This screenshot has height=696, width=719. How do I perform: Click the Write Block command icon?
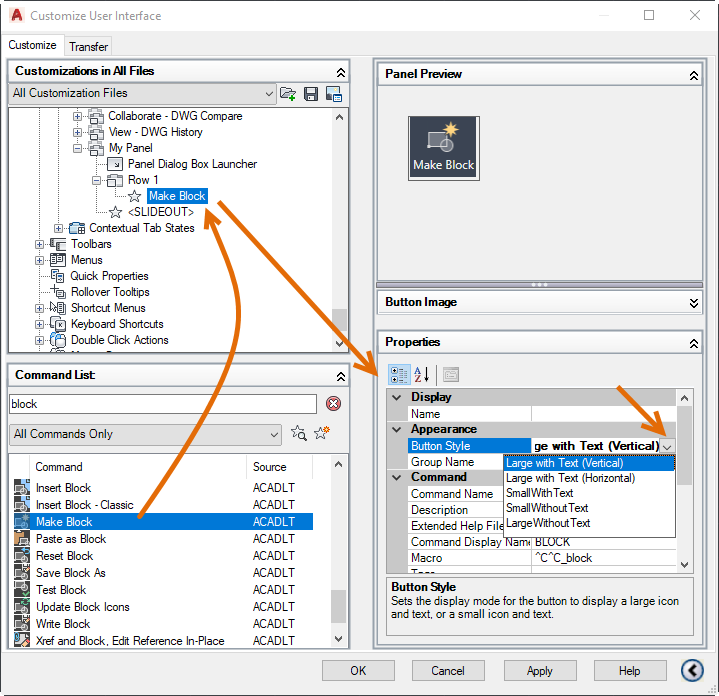[x=22, y=623]
